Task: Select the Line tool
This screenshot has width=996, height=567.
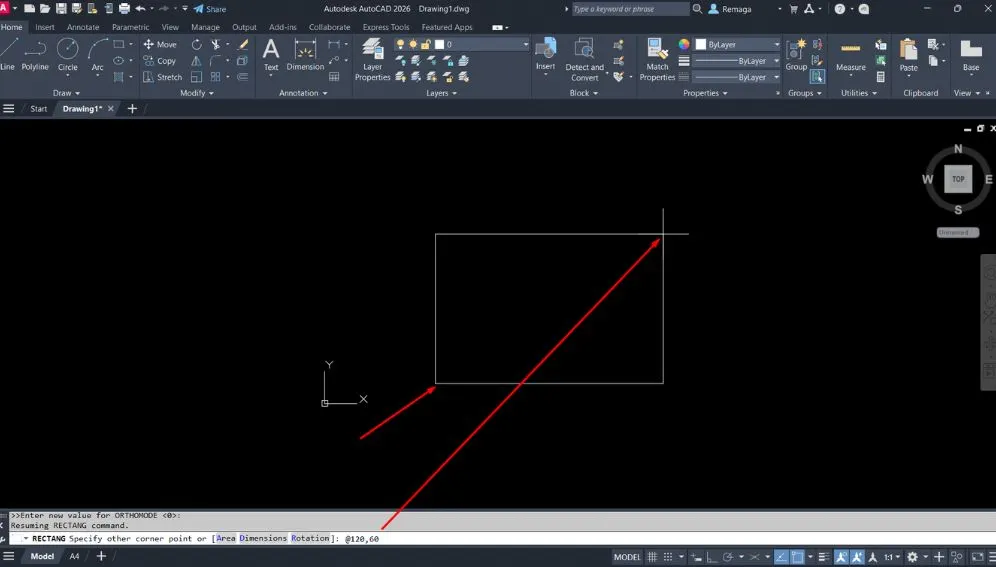Action: [x=8, y=54]
